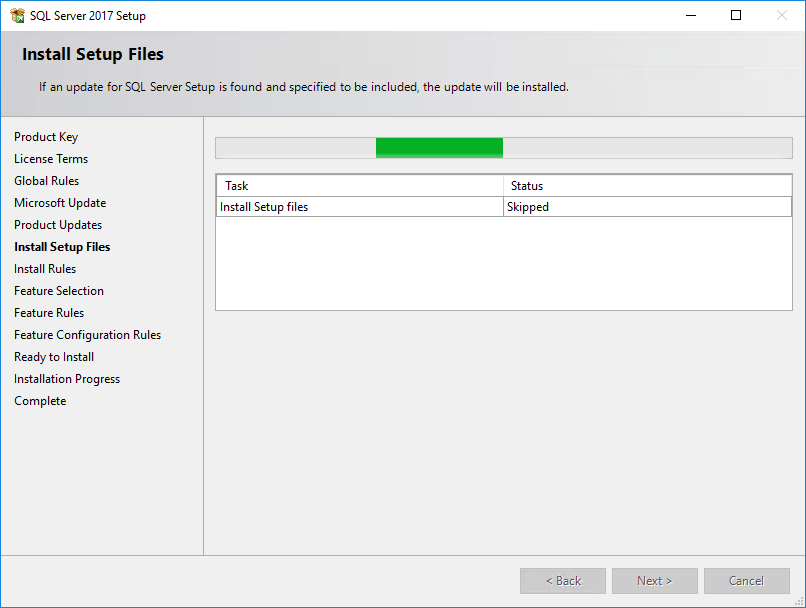The image size is (806, 608).
Task: Select the License Terms step
Action: pyautogui.click(x=51, y=159)
